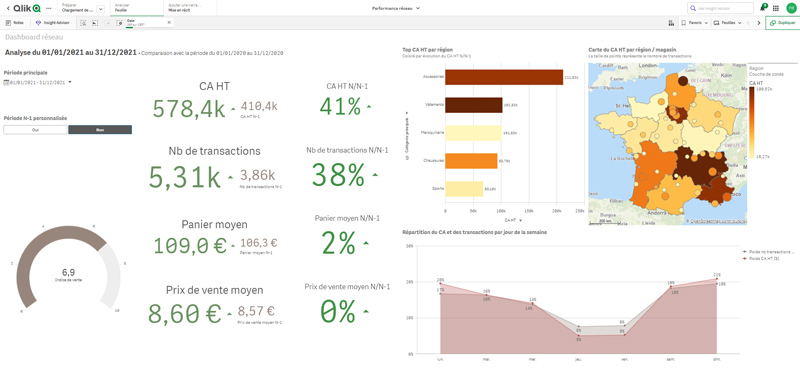
Task: Expand the Préparer Chargement dropdown arrow
Action: tap(101, 9)
